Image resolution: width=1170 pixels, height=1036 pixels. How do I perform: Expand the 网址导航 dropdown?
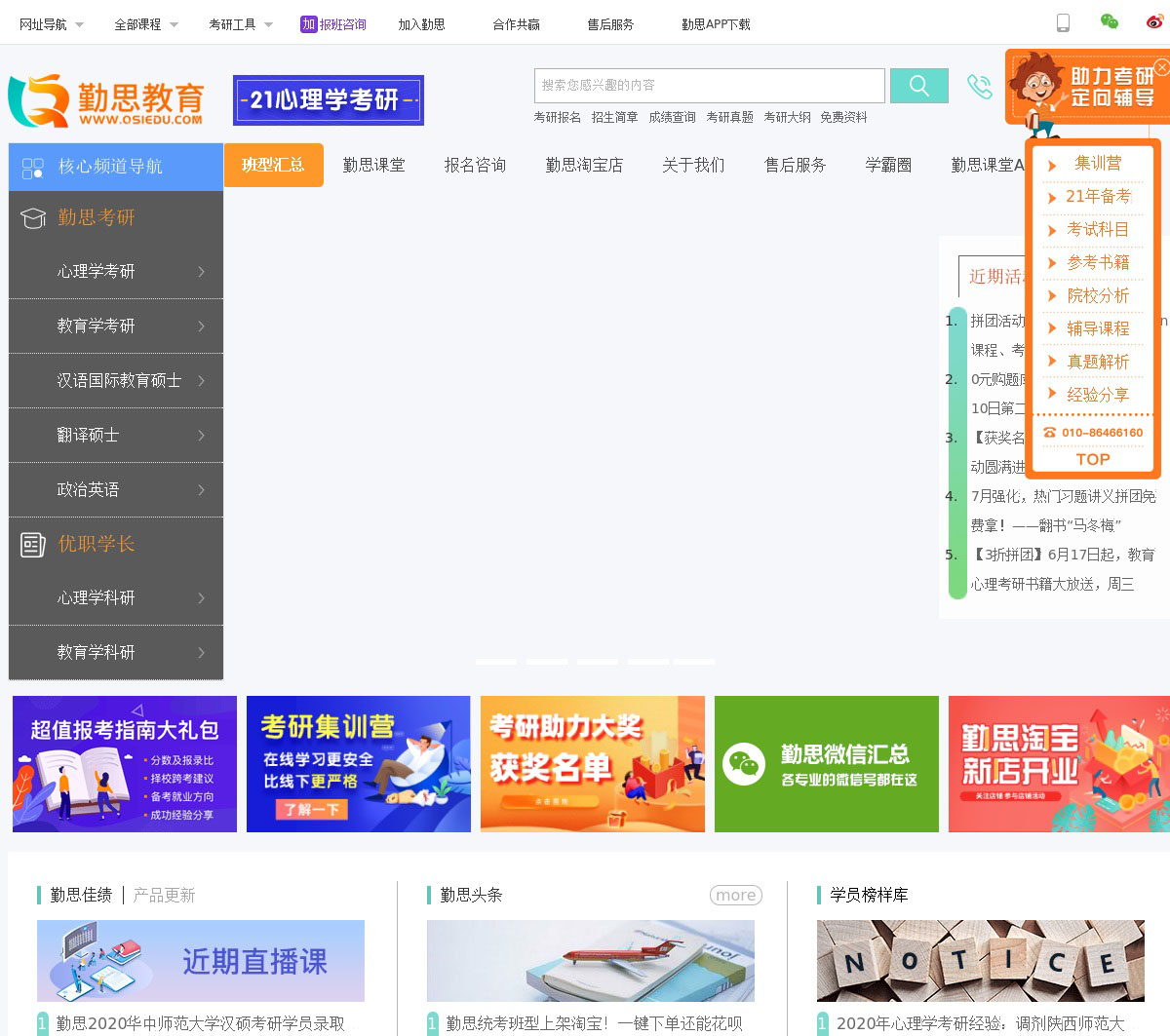[52, 24]
